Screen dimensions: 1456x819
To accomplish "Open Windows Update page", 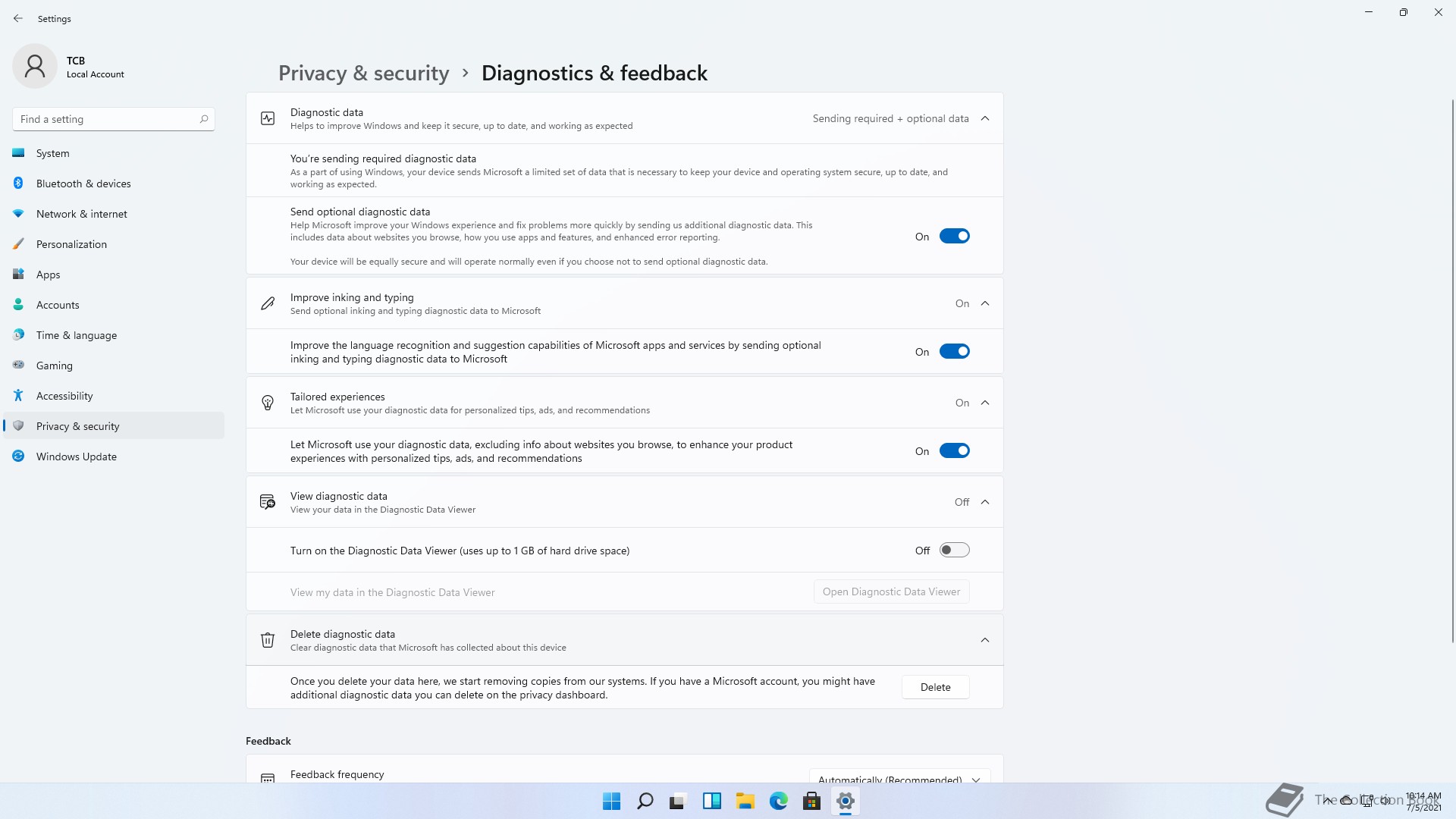I will tap(114, 457).
